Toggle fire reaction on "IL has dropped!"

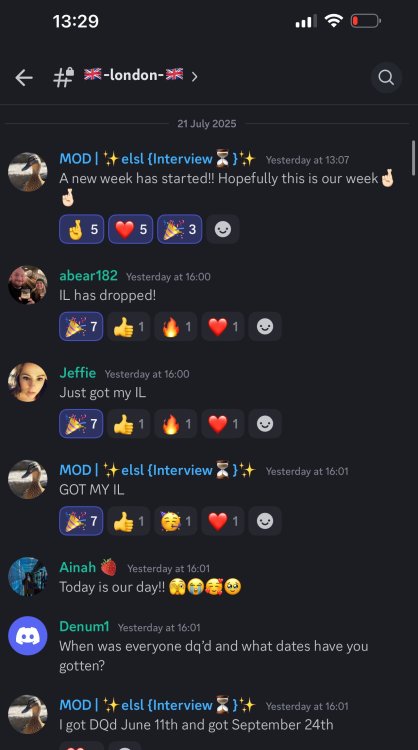pyautogui.click(x=176, y=327)
